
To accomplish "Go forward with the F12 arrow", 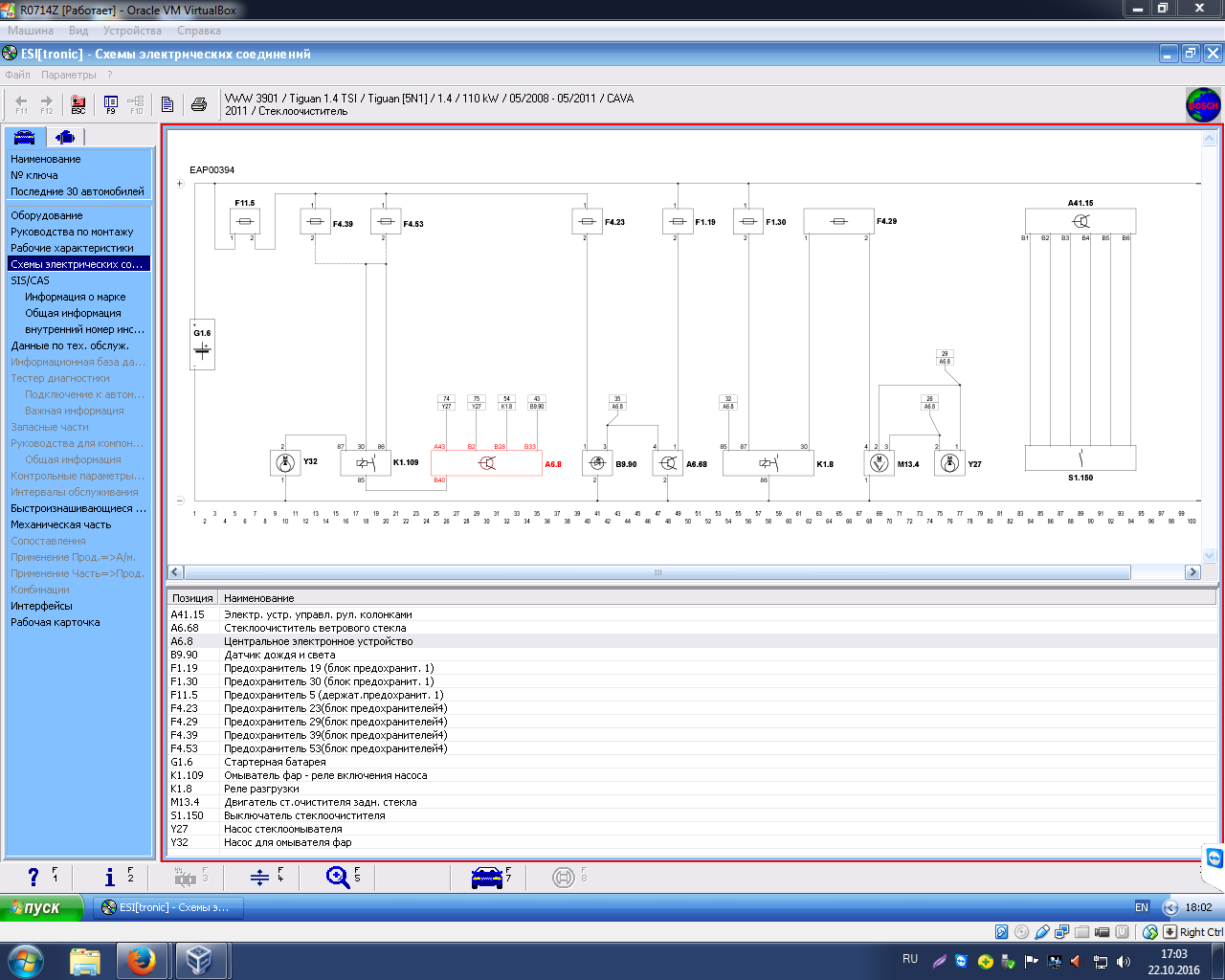I will click(46, 103).
